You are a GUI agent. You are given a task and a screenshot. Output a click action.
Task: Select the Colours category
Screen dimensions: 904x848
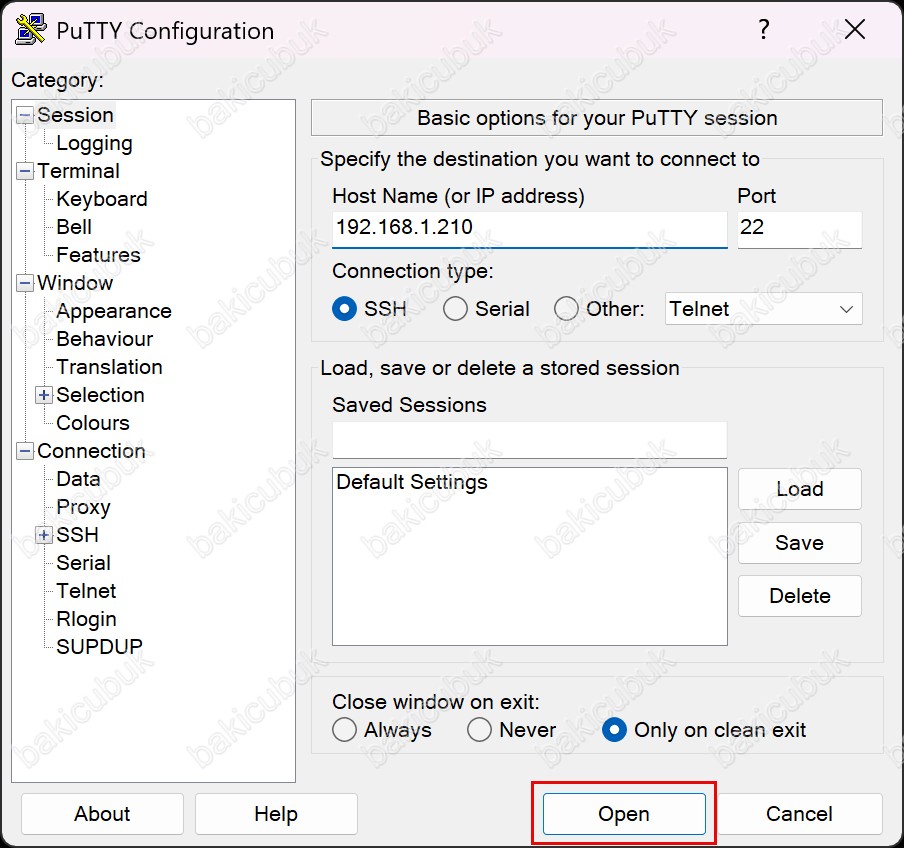(x=93, y=423)
